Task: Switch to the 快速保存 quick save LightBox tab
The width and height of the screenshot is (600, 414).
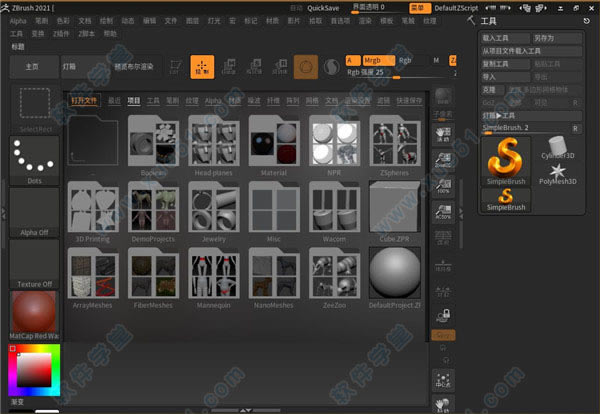Action: [x=409, y=101]
